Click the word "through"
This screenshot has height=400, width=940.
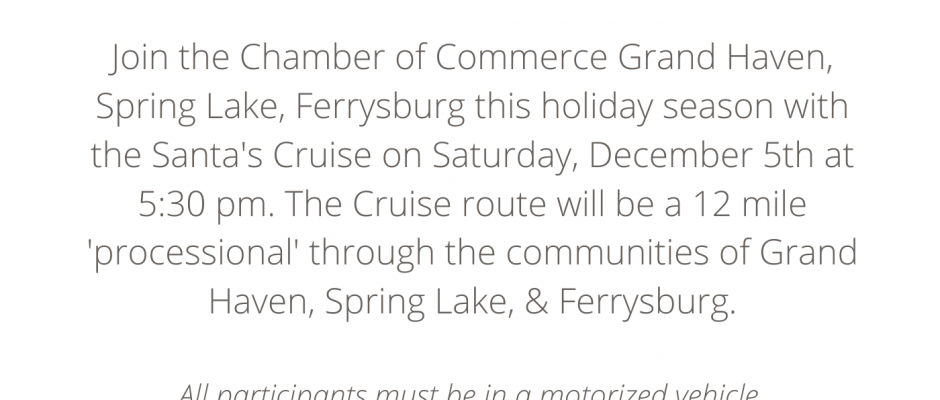coord(372,253)
